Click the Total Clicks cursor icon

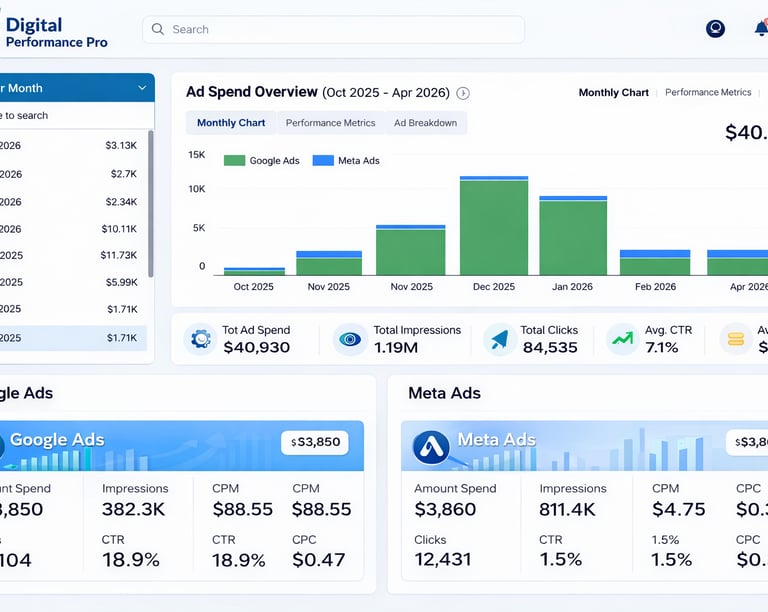click(x=500, y=339)
